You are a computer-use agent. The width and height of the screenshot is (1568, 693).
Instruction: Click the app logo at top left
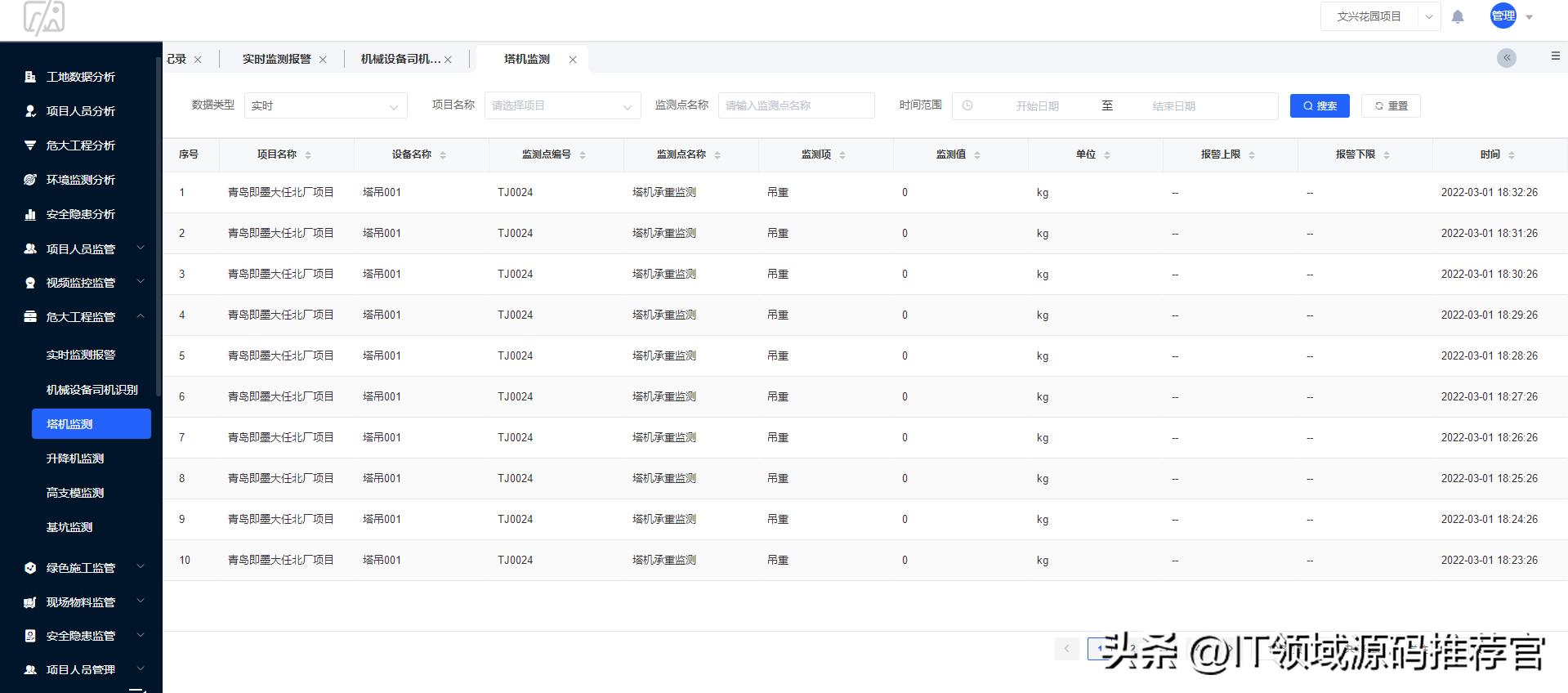[x=44, y=18]
